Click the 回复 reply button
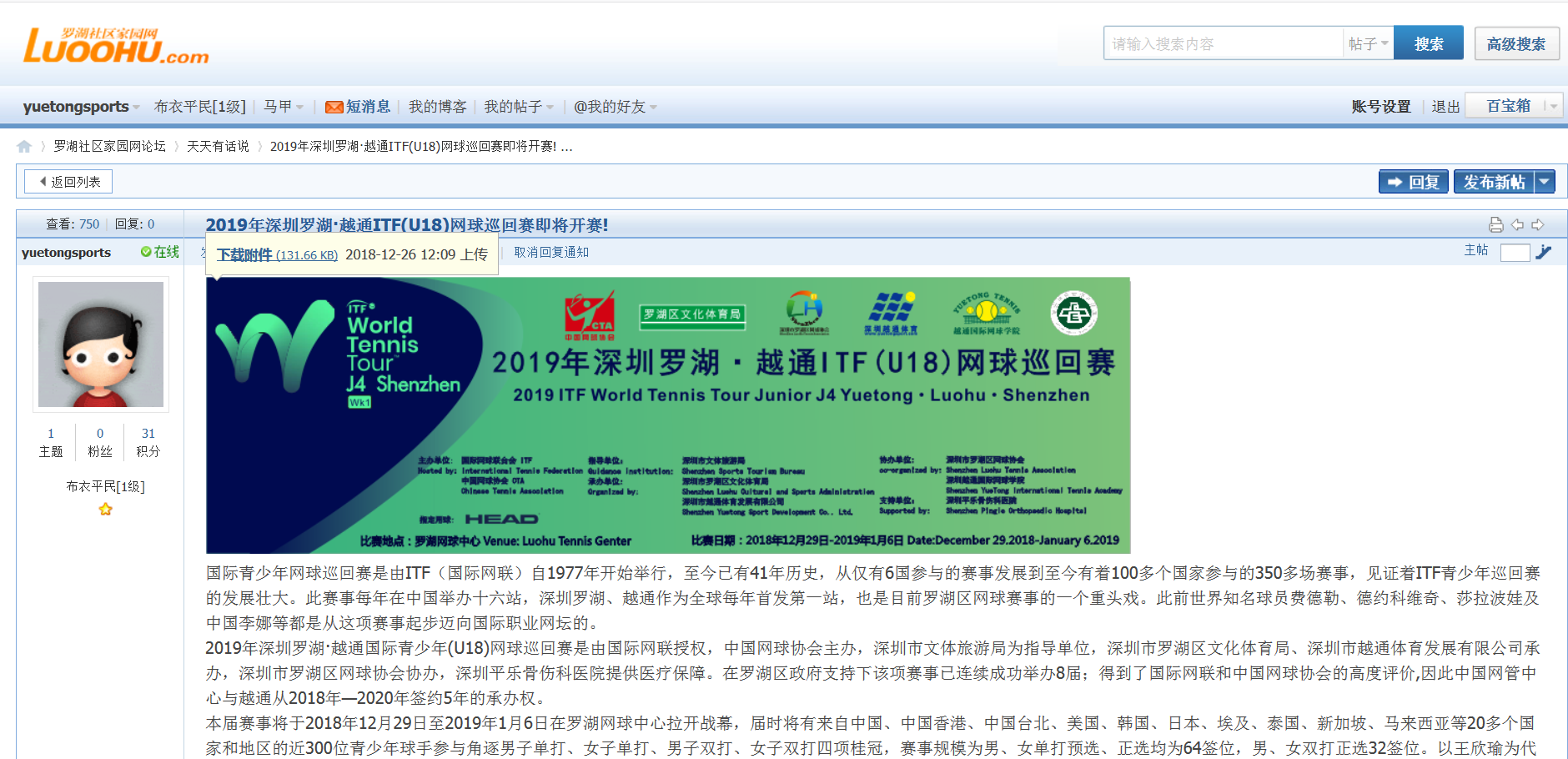This screenshot has width=1568, height=759. pyautogui.click(x=1414, y=182)
